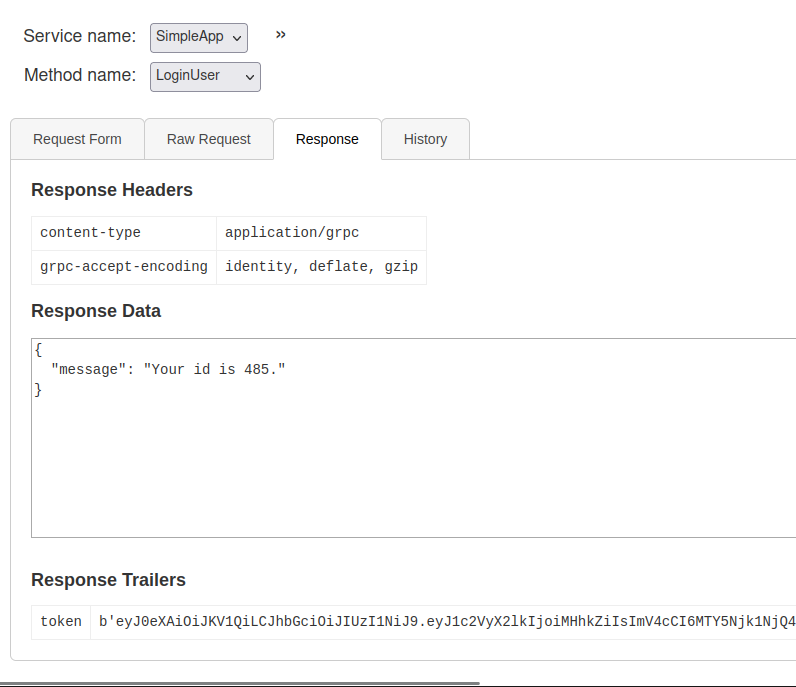Select the Response tab
Screen dimensions: 796x687
click(327, 139)
